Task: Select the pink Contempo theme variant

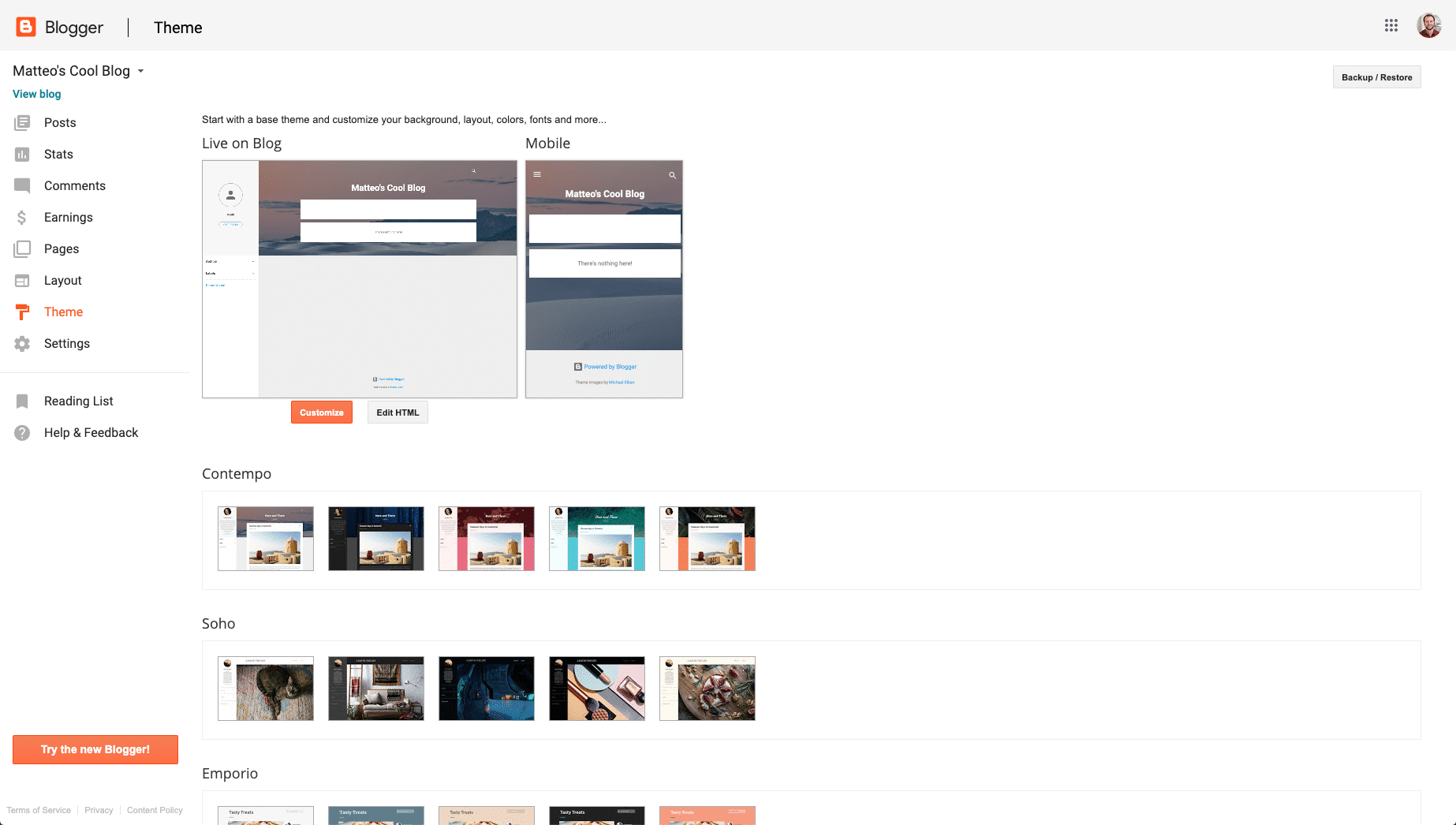Action: pyautogui.click(x=486, y=539)
